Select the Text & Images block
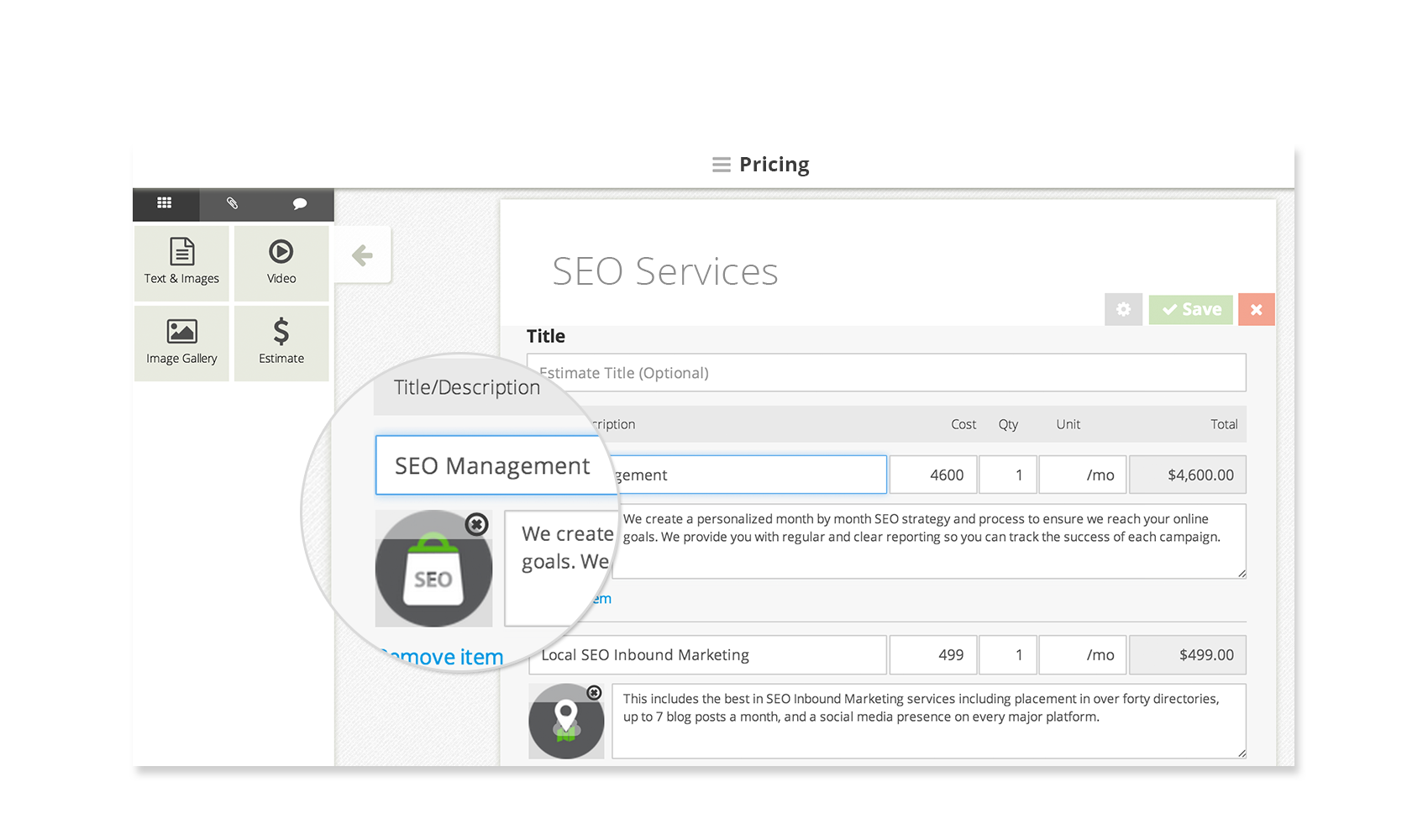The width and height of the screenshot is (1428, 840). 181,263
